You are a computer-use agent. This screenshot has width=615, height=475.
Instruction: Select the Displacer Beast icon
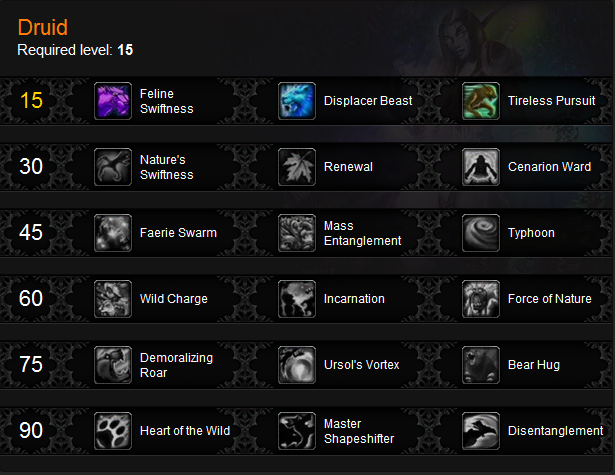point(297,101)
